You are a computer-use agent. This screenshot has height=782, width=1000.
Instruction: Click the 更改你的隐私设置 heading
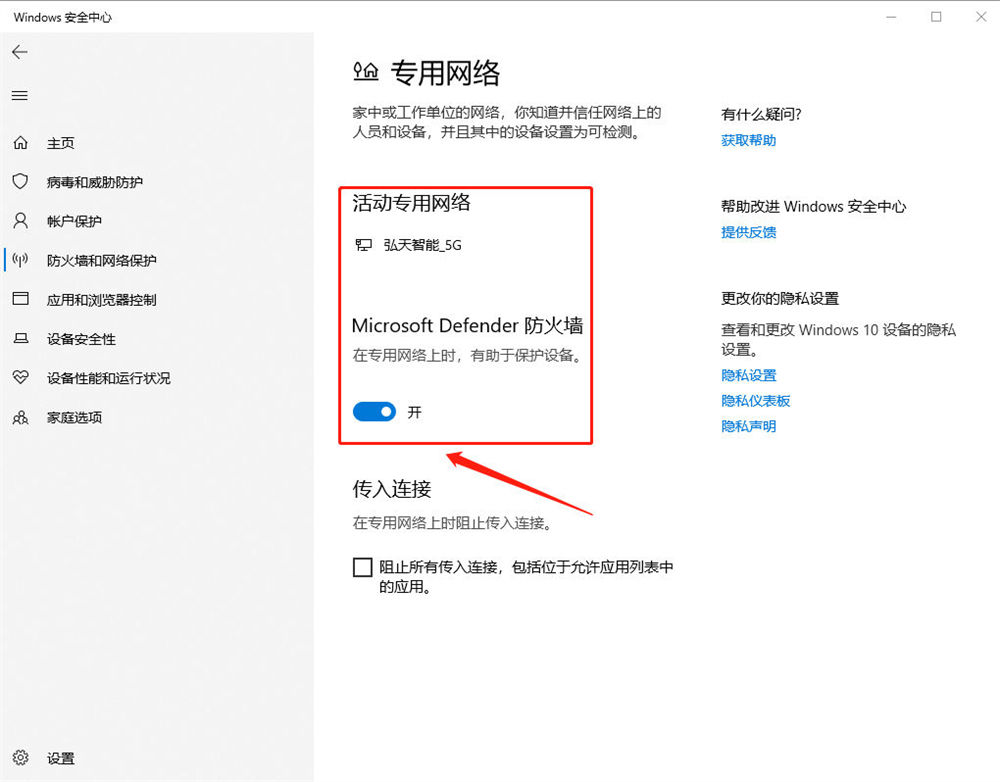pyautogui.click(x=780, y=299)
